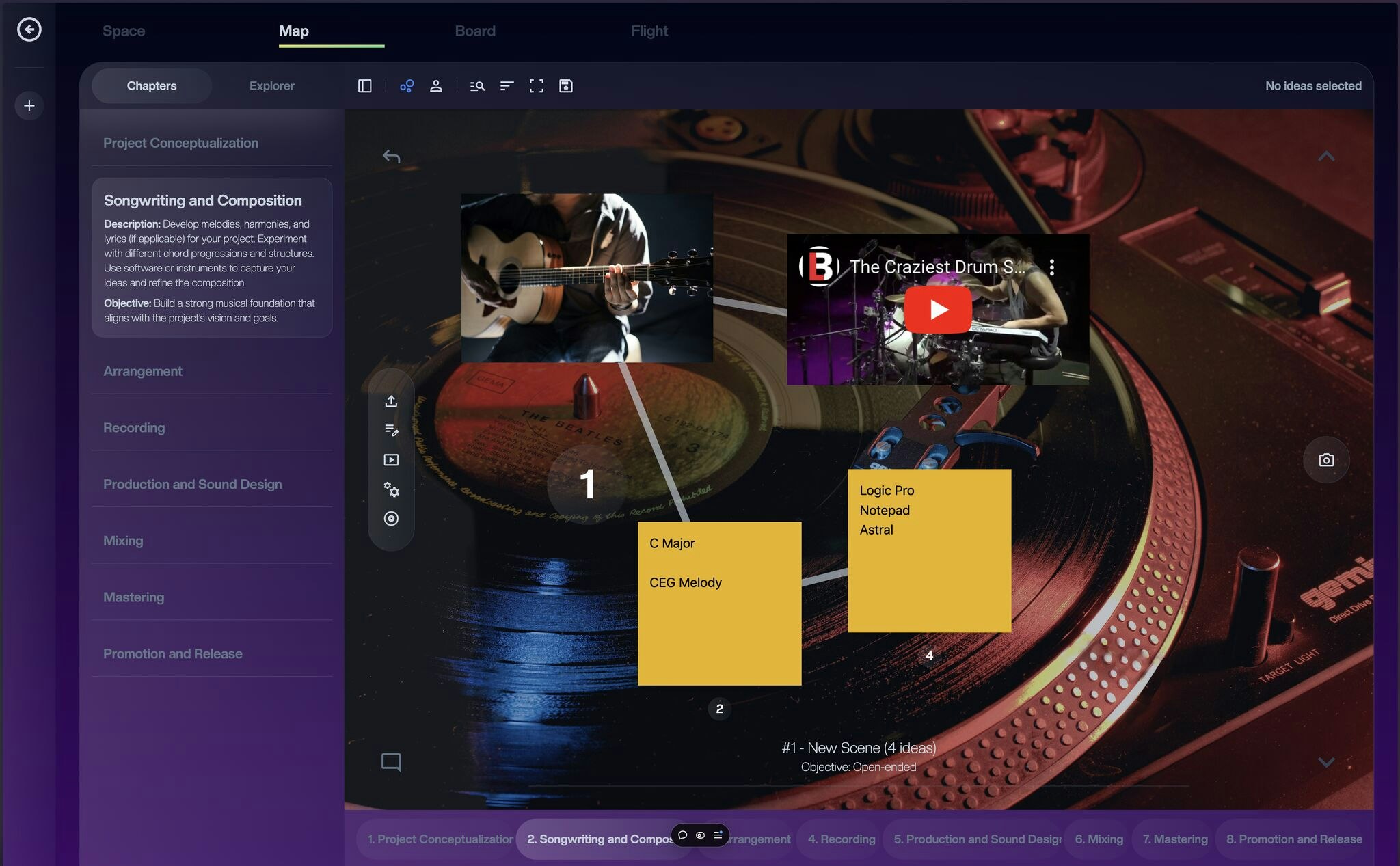Viewport: 1400px width, 866px height.
Task: Toggle the sidebar panel icon
Action: coord(364,86)
